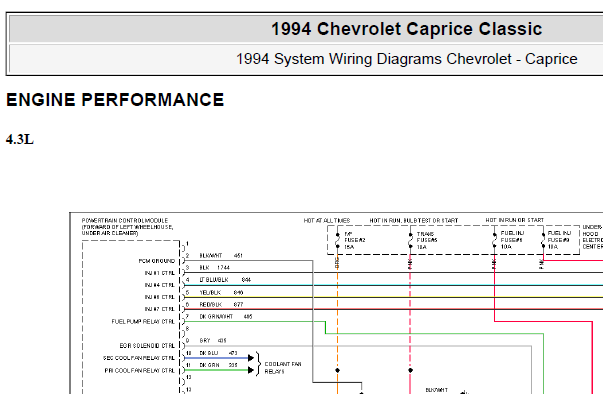Click the first 'FUEL INJ FUSE' 10A label
Image resolution: width=603 pixels, height=394 pixels.
click(512, 240)
